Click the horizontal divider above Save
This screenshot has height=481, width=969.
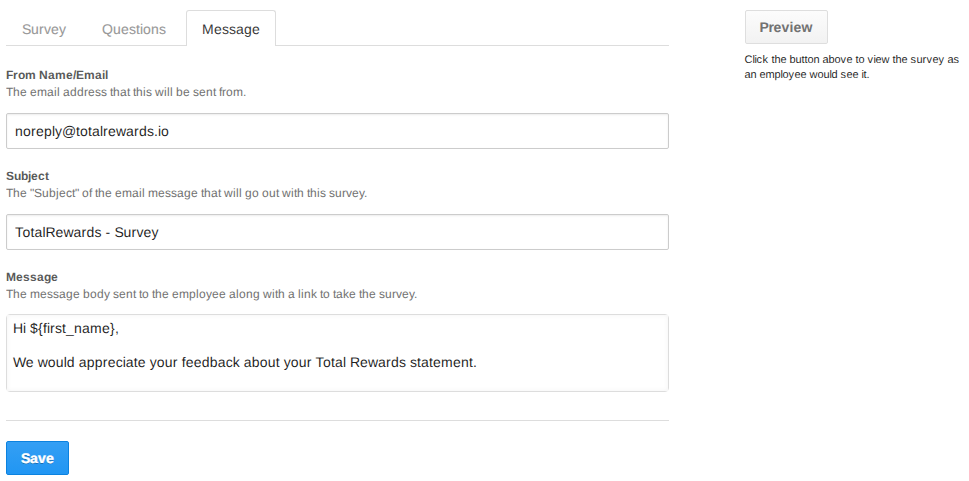click(337, 421)
